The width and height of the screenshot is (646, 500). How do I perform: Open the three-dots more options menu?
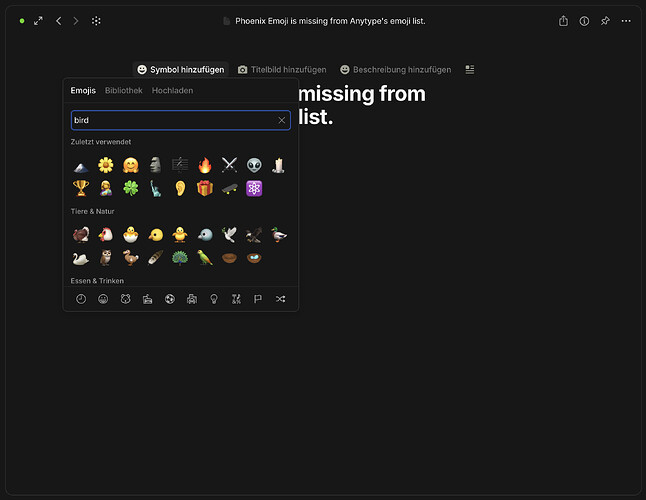tap(626, 21)
